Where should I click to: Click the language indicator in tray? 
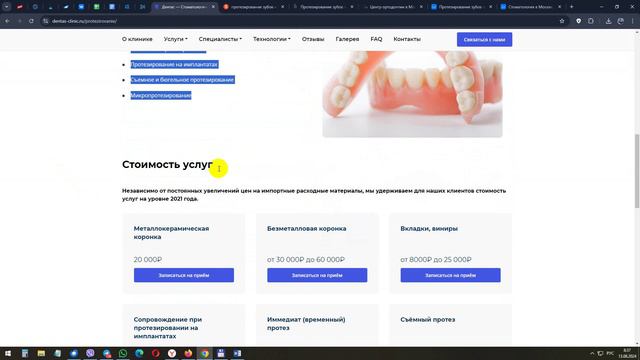pos(610,353)
